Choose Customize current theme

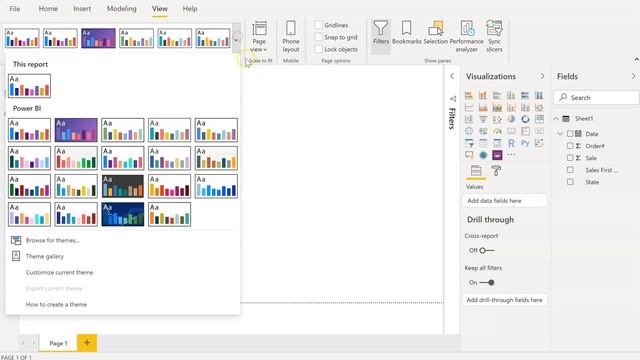(x=60, y=272)
